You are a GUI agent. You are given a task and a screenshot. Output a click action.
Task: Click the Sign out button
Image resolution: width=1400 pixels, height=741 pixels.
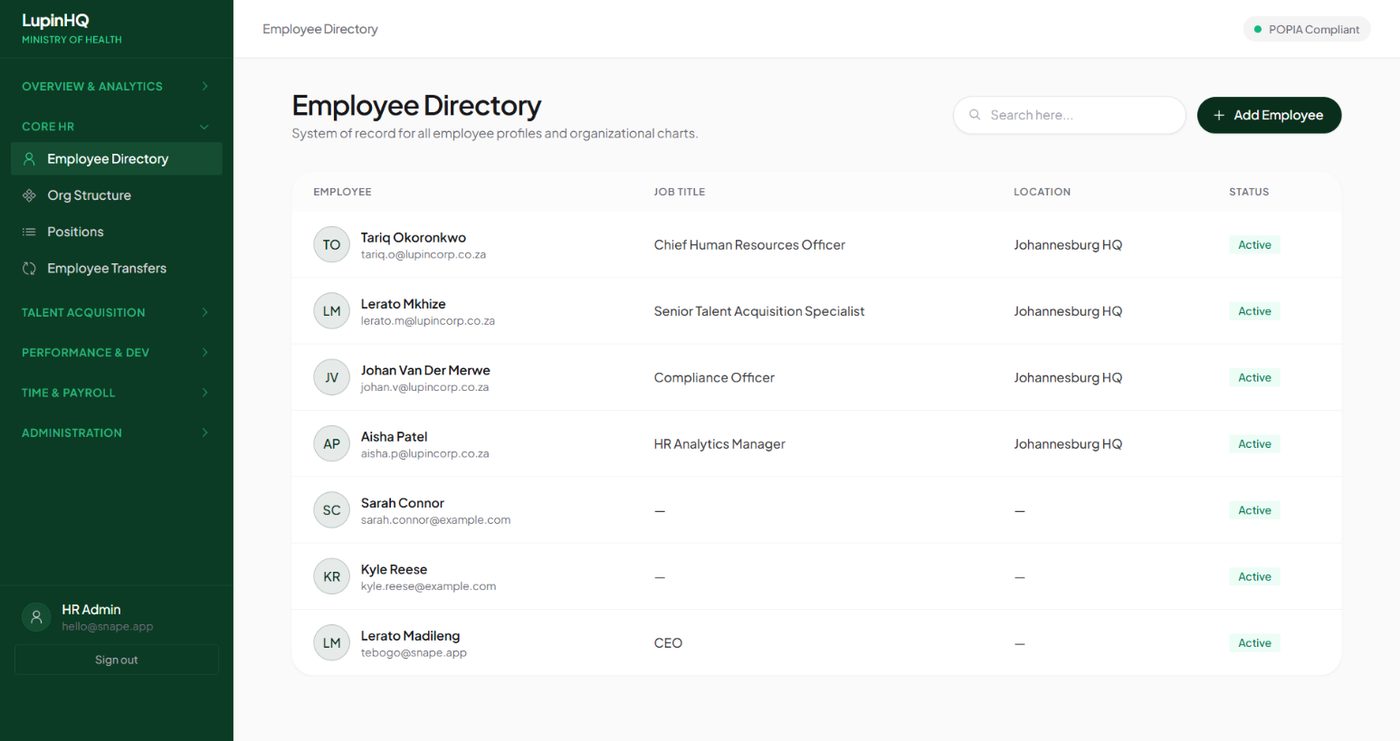point(117,660)
